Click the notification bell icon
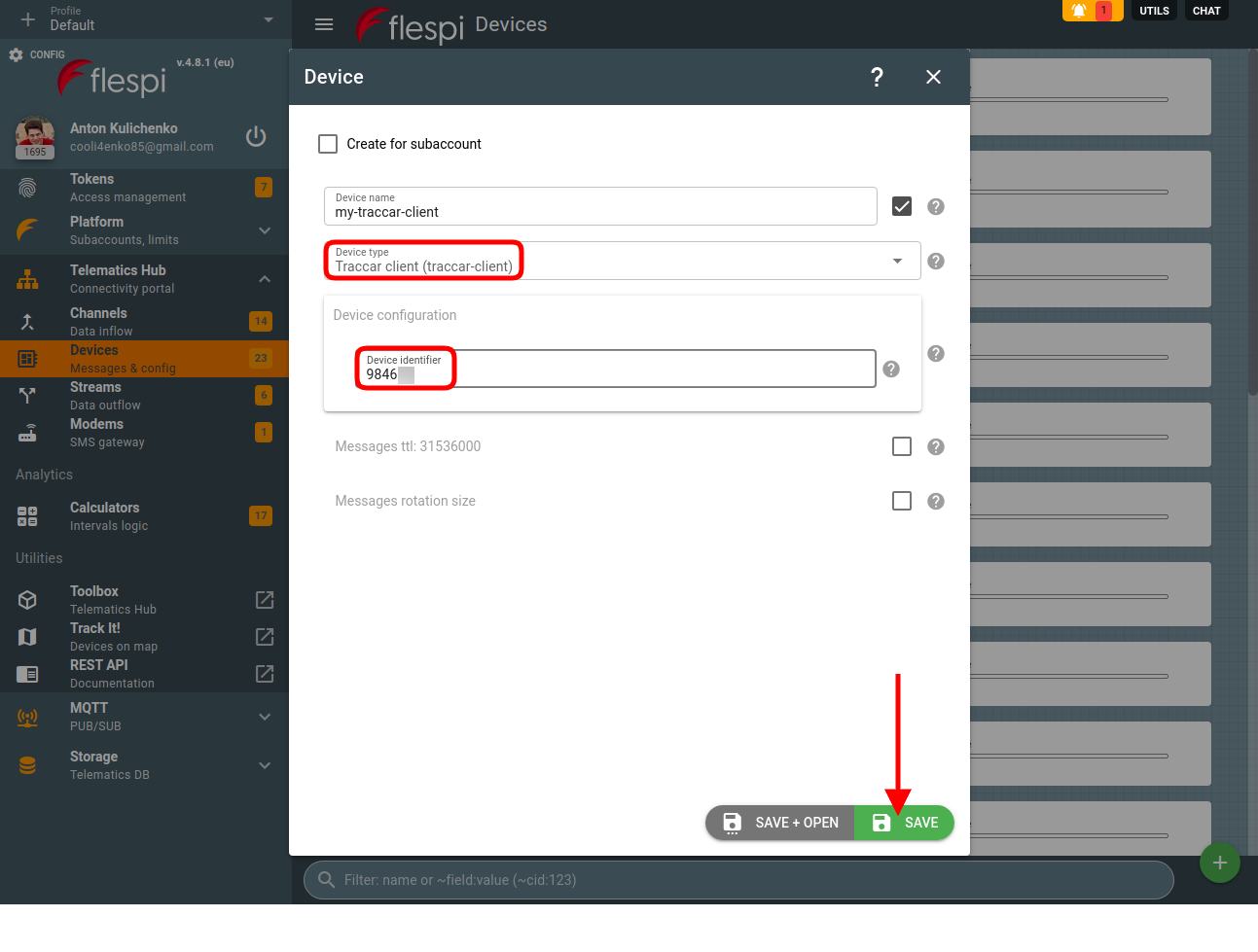The width and height of the screenshot is (1258, 952). pyautogui.click(x=1079, y=11)
